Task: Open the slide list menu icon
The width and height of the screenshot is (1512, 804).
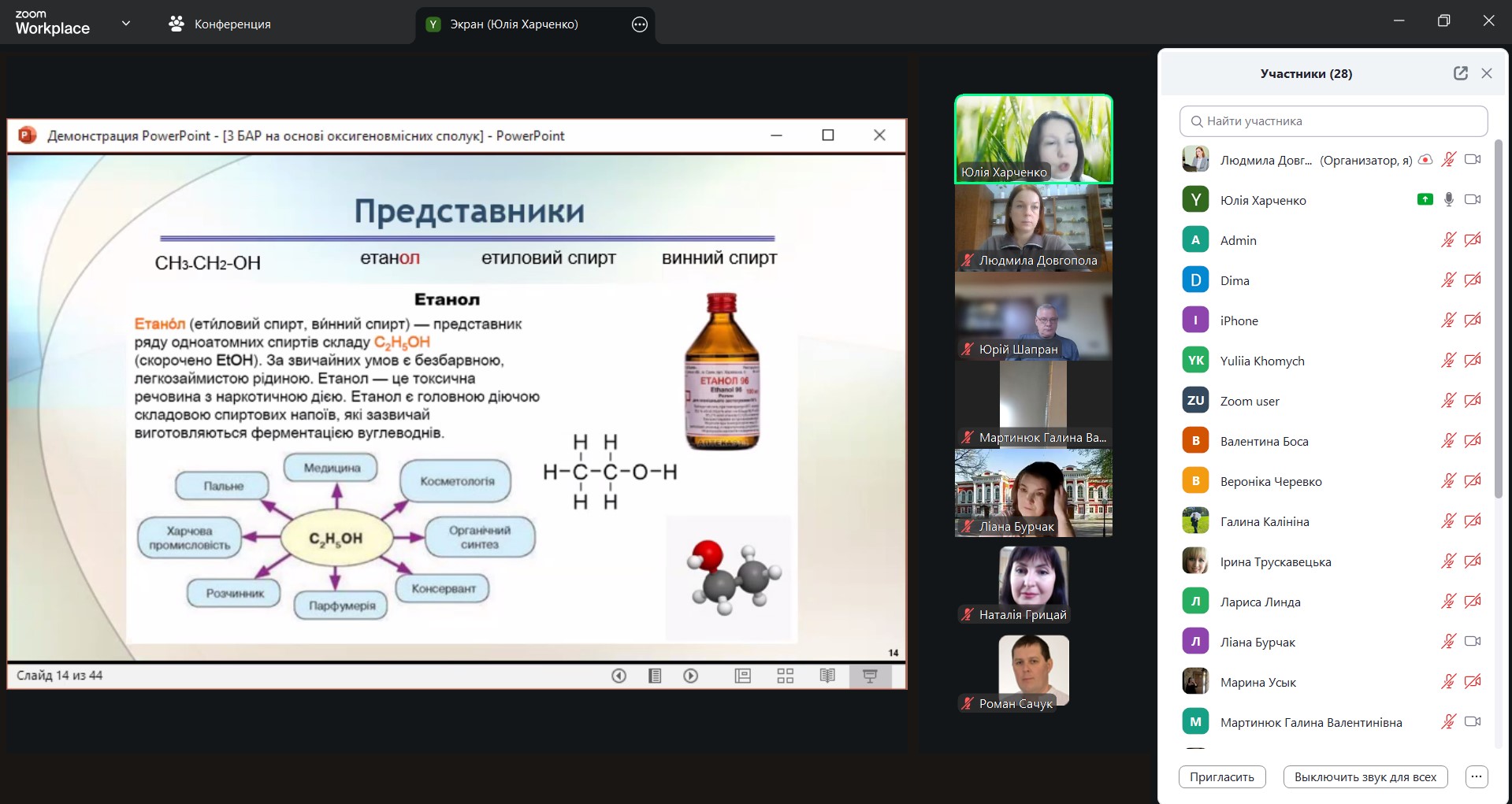Action: point(655,676)
